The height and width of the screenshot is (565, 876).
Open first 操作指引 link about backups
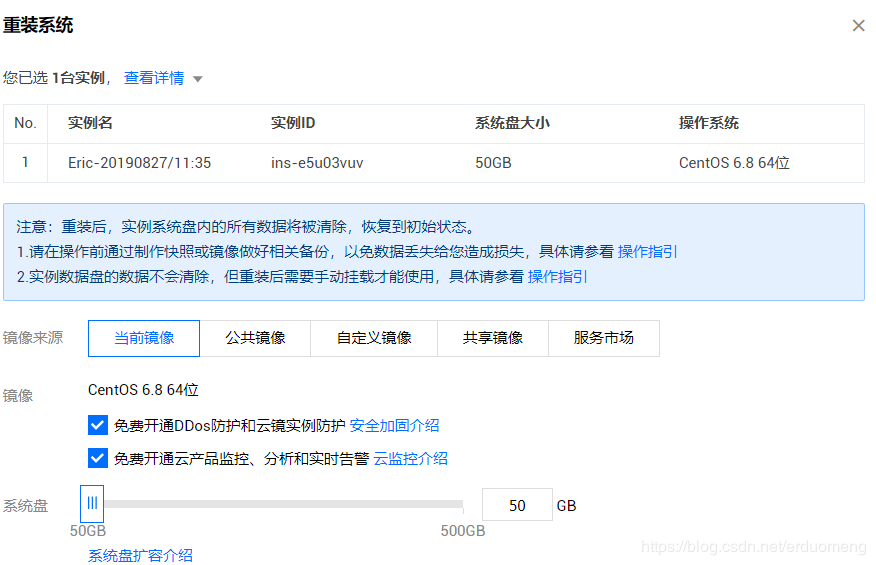[x=647, y=251]
